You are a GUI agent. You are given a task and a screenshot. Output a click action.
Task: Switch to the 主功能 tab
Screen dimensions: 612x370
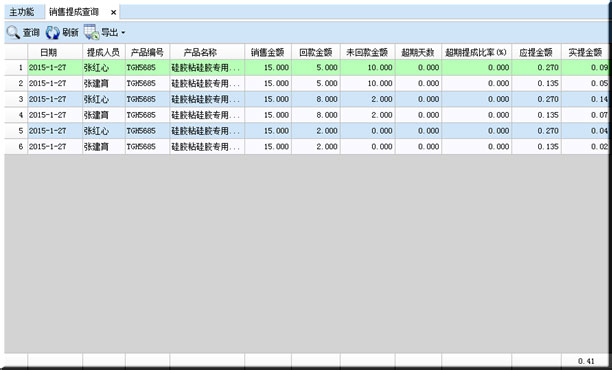click(22, 12)
